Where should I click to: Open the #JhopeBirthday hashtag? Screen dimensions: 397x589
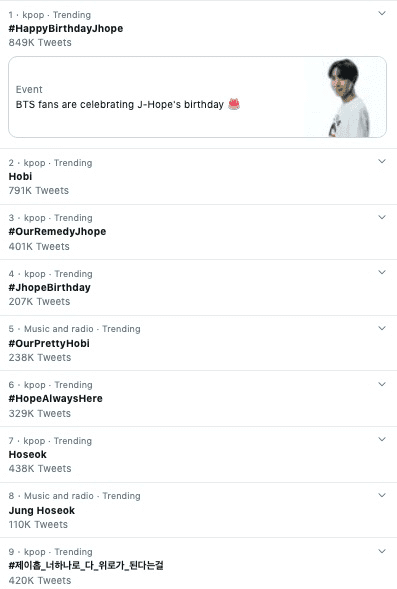click(50, 288)
